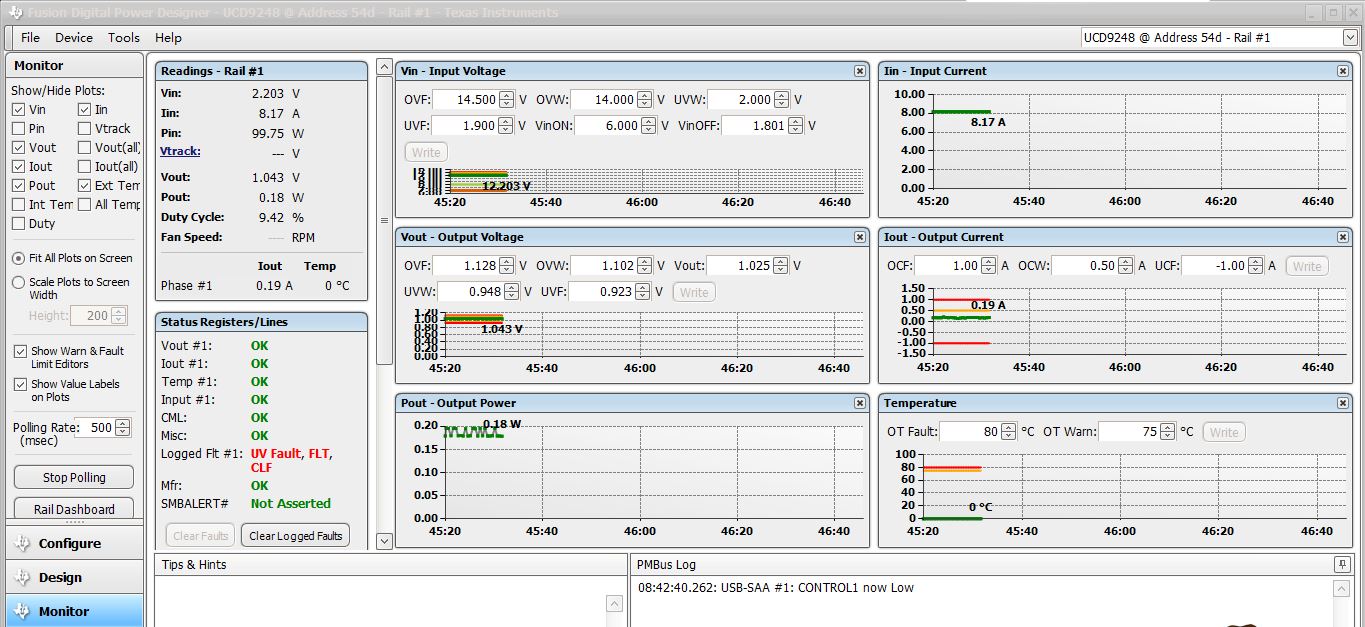Click Vout OVF 1.128 stepper arrows
1365x627 pixels.
tap(506, 266)
